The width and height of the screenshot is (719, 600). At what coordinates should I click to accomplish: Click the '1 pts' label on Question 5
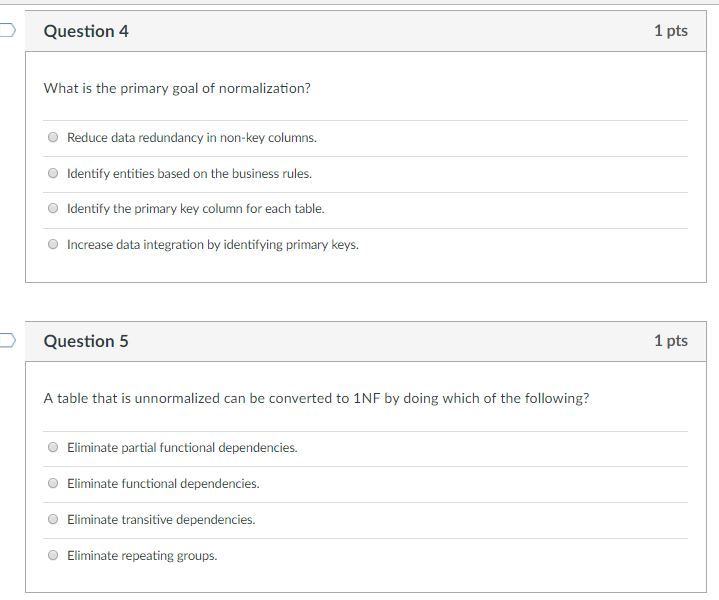pyautogui.click(x=670, y=341)
